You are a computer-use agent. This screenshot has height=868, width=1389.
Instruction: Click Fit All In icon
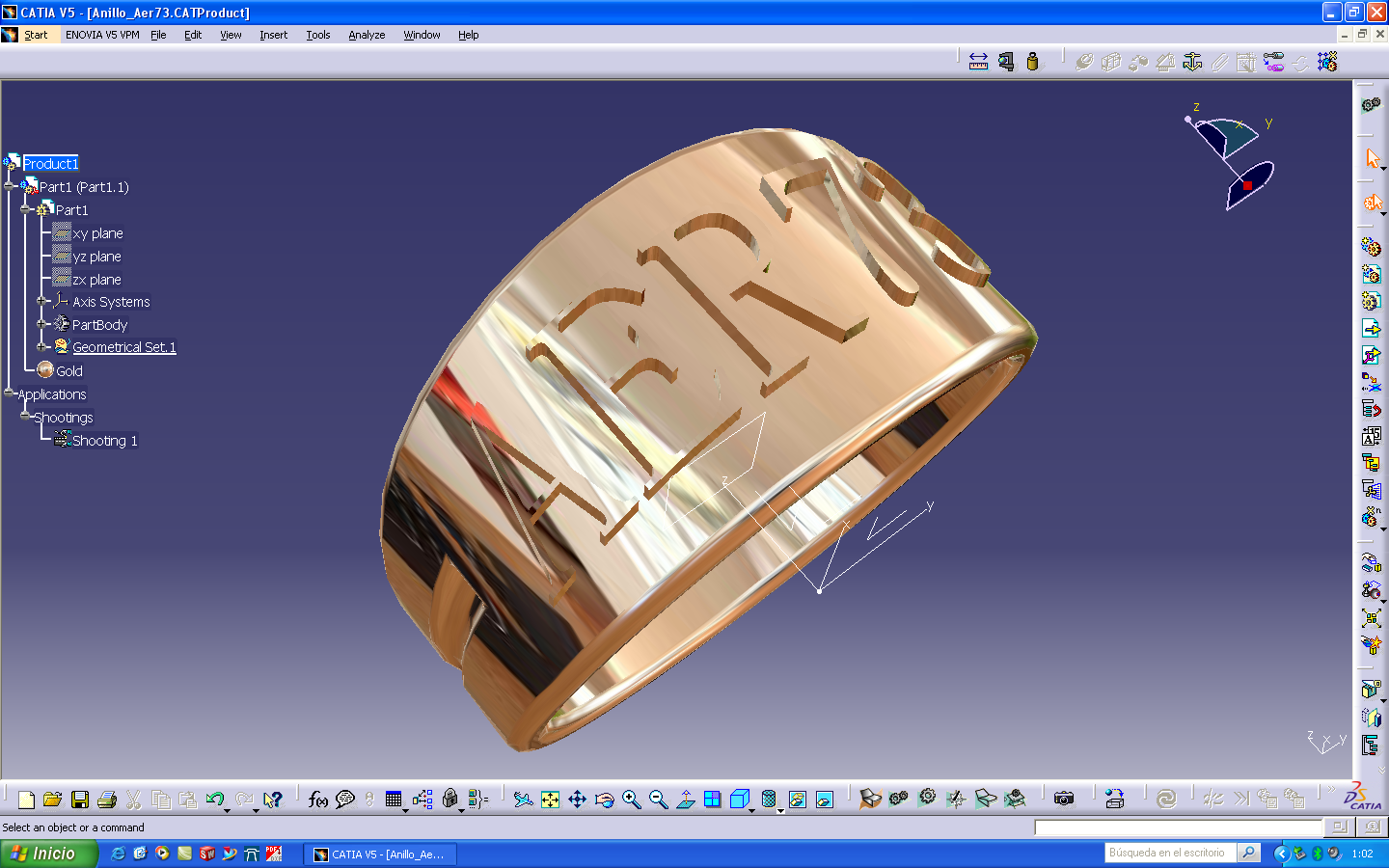point(550,800)
